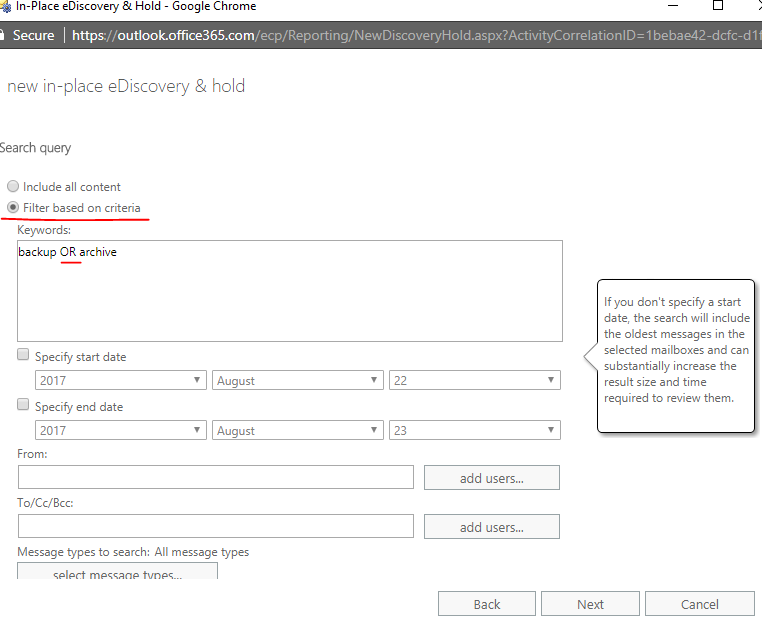The width and height of the screenshot is (762, 633).
Task: Select Filter based on criteria option
Action: click(13, 207)
